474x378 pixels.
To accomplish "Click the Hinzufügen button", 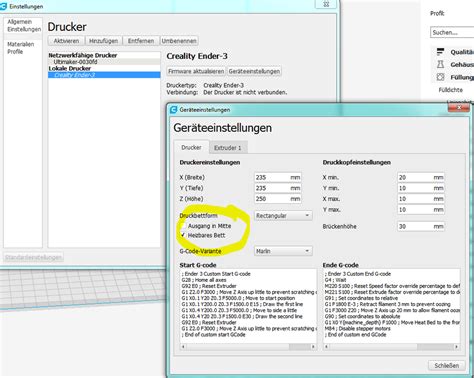I will (103, 41).
